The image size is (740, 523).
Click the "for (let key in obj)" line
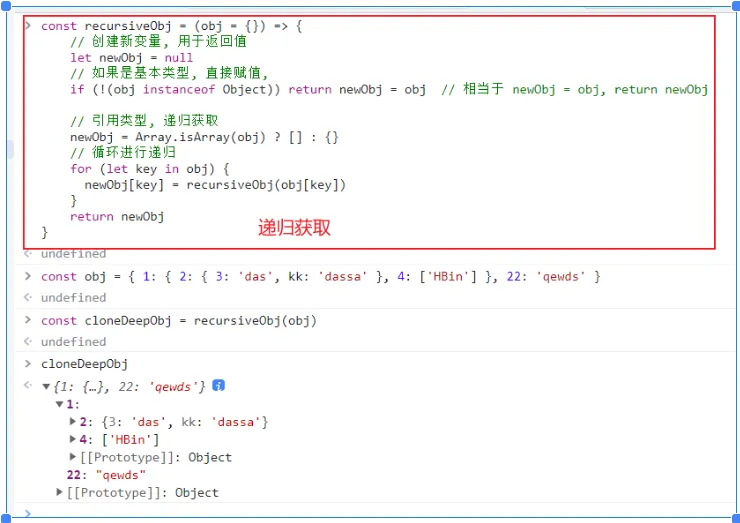tap(136, 168)
